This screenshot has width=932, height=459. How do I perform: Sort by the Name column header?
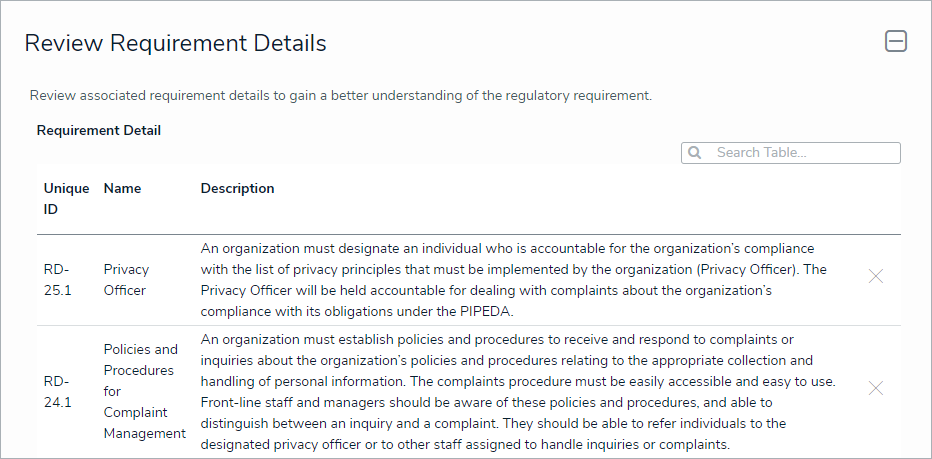[122, 188]
